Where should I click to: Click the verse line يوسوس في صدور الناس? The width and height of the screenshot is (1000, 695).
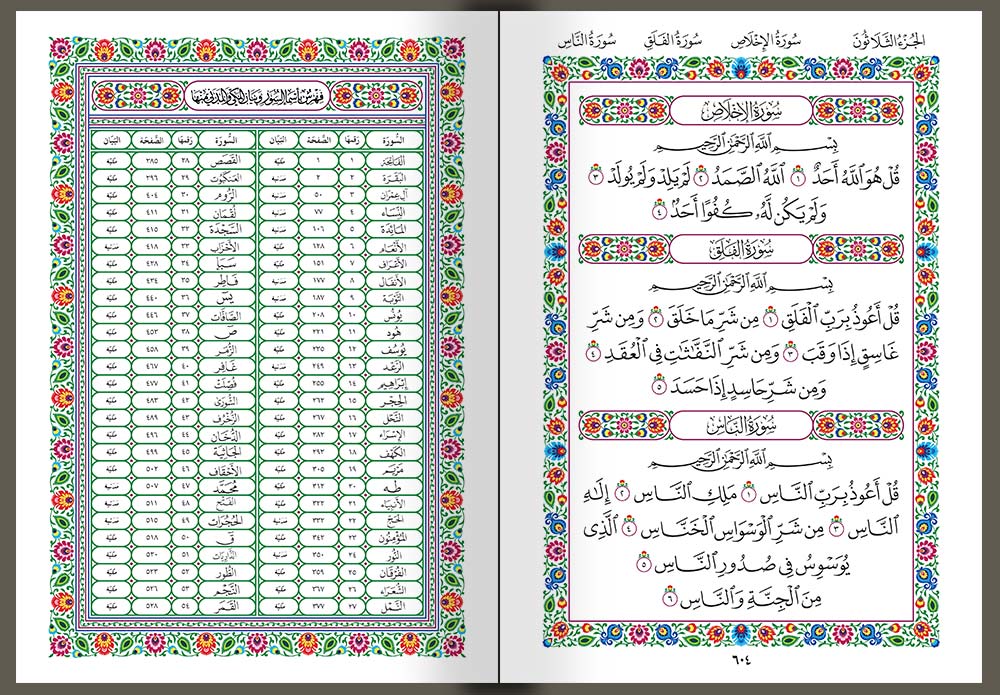pyautogui.click(x=744, y=564)
